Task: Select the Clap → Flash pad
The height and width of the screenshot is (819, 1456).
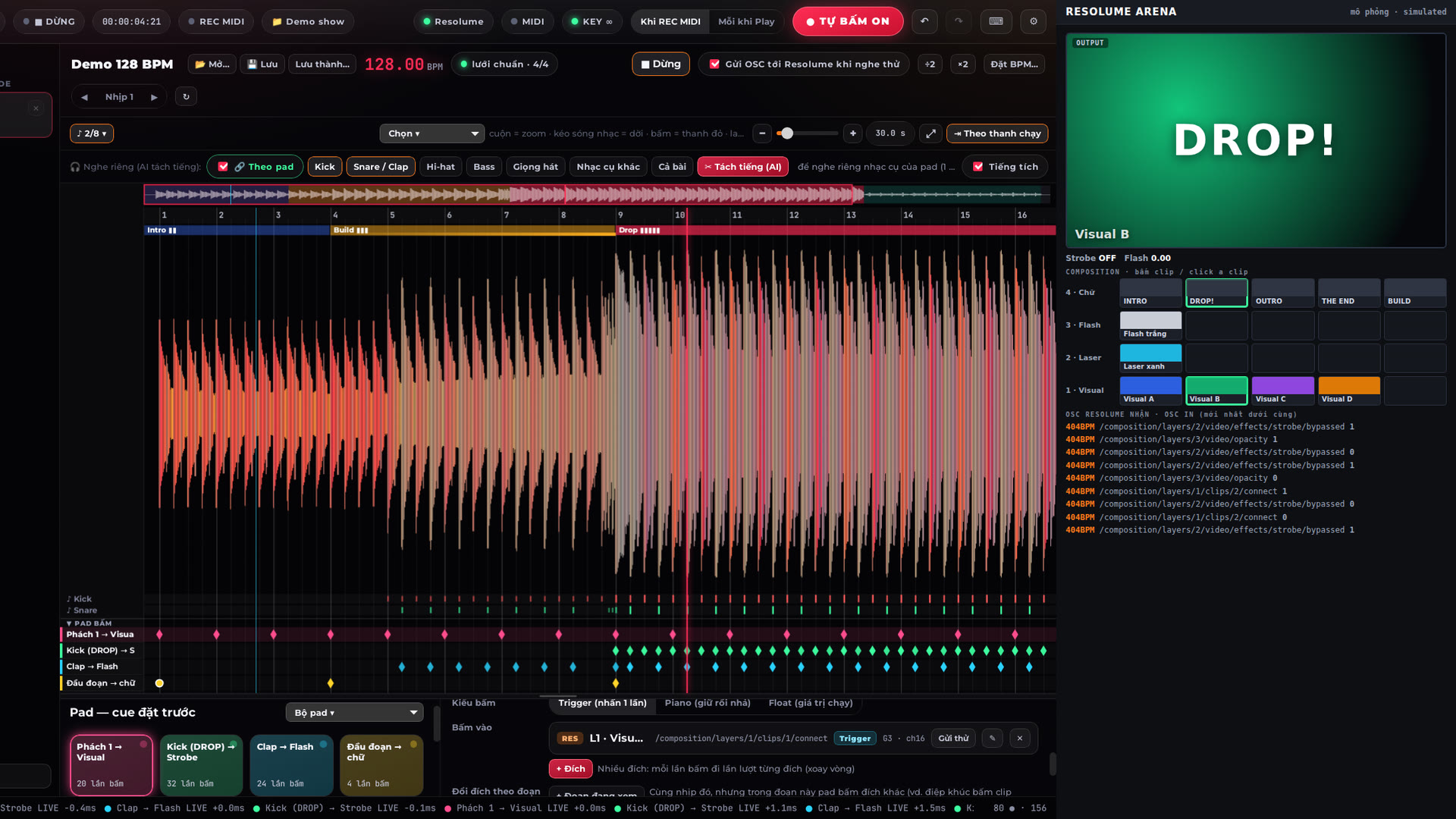Action: coord(291,764)
